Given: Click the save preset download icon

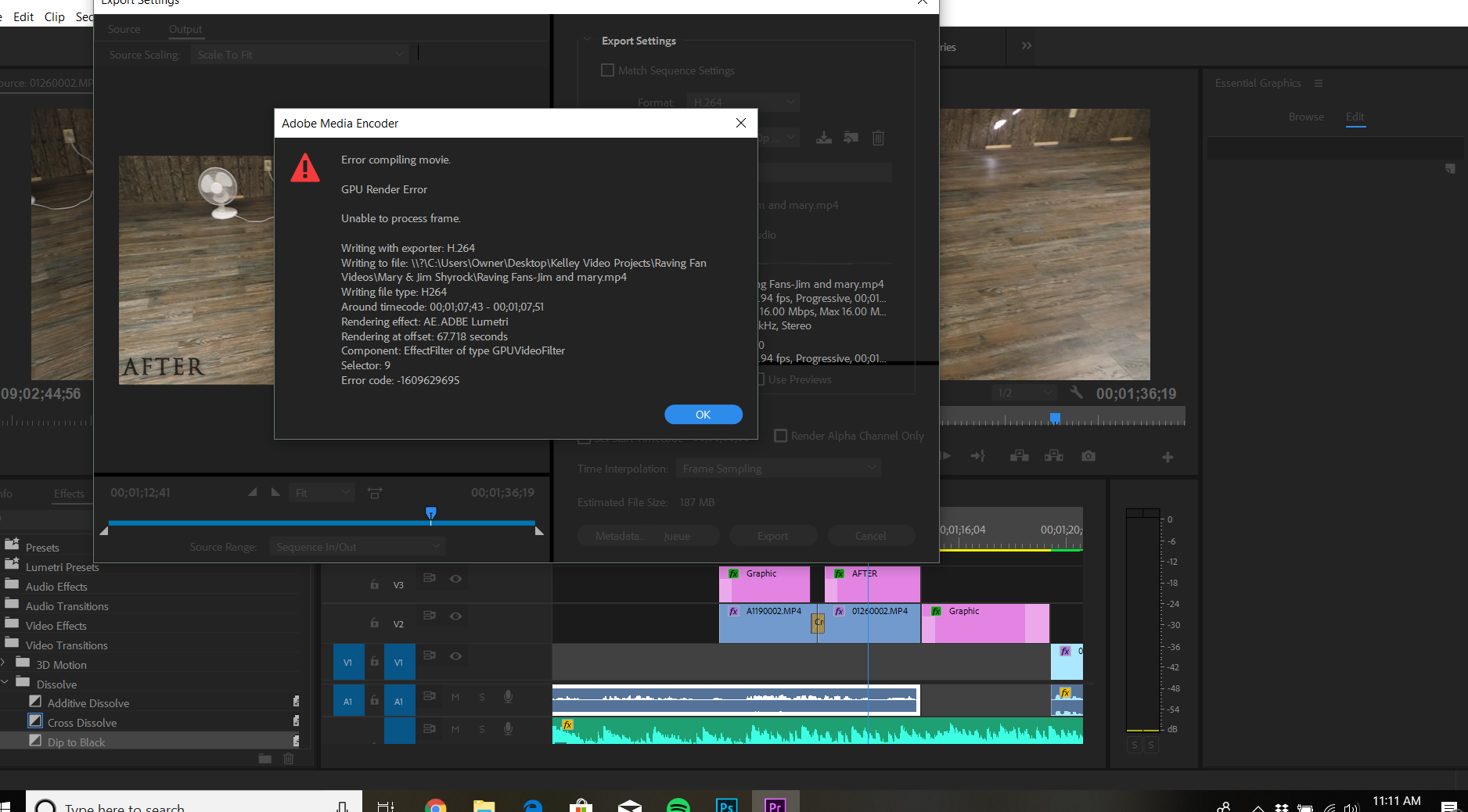Looking at the screenshot, I should click(823, 138).
